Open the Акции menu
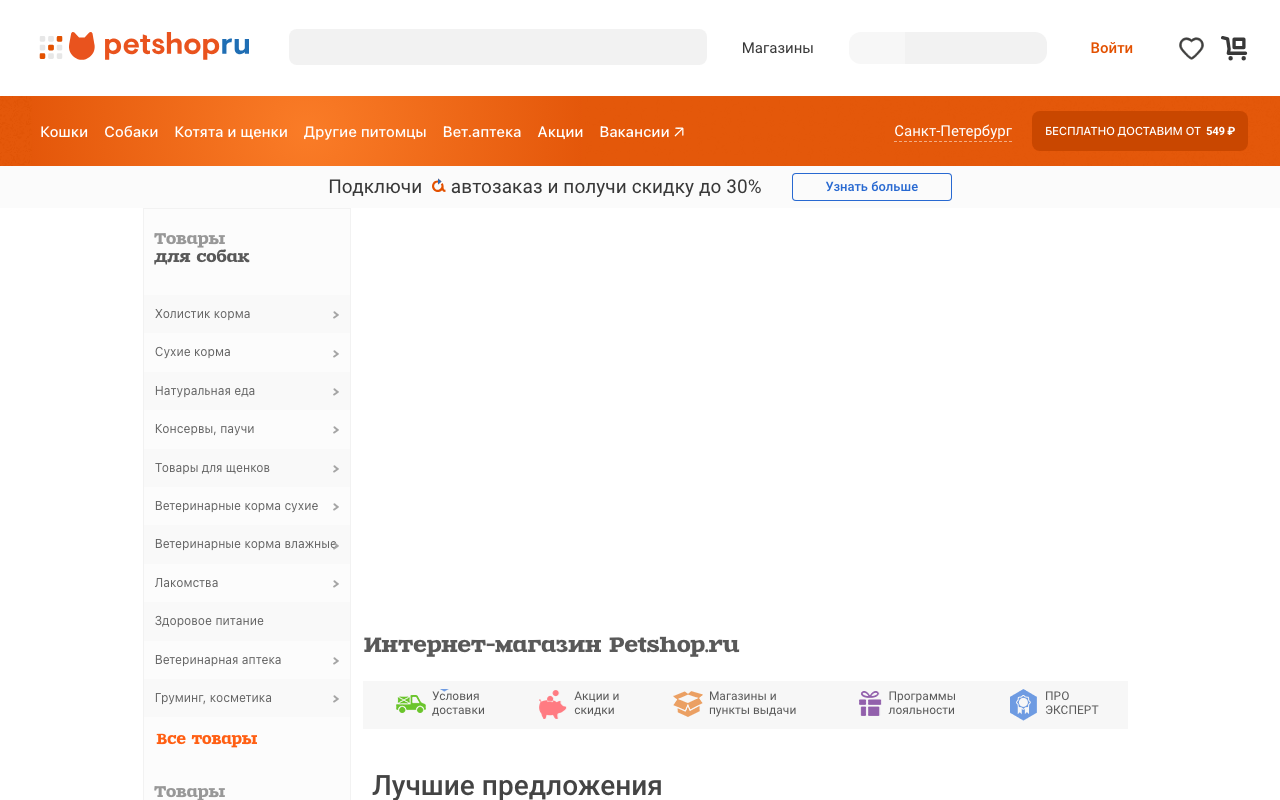Viewport: 1280px width, 800px height. pyautogui.click(x=560, y=131)
